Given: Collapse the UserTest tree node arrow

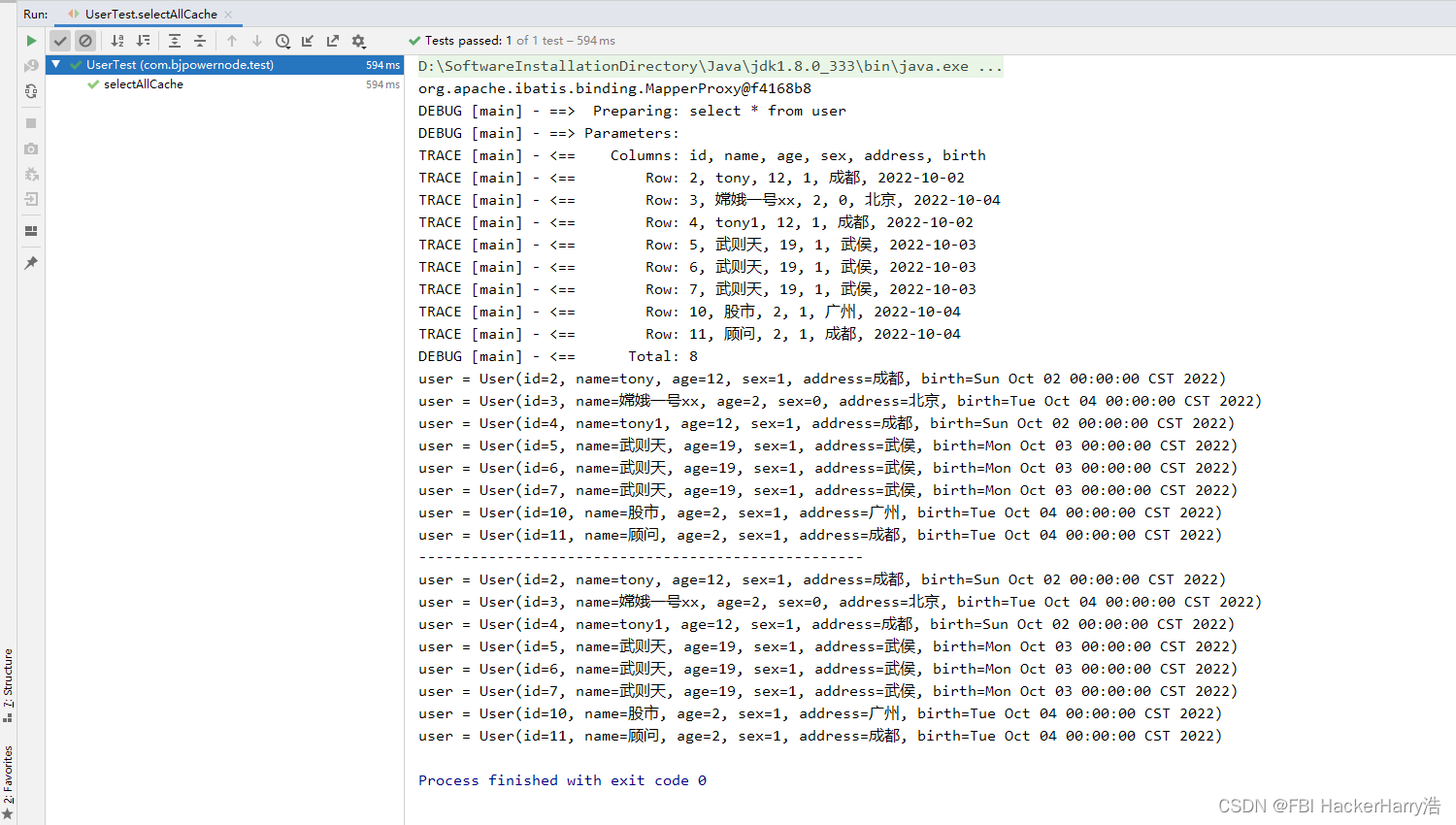Looking at the screenshot, I should 56,65.
